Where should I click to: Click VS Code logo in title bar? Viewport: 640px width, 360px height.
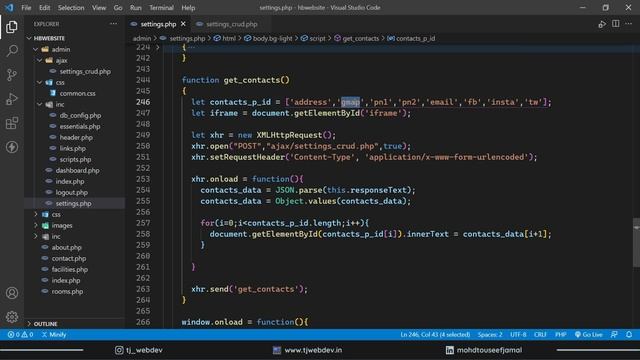pos(9,7)
